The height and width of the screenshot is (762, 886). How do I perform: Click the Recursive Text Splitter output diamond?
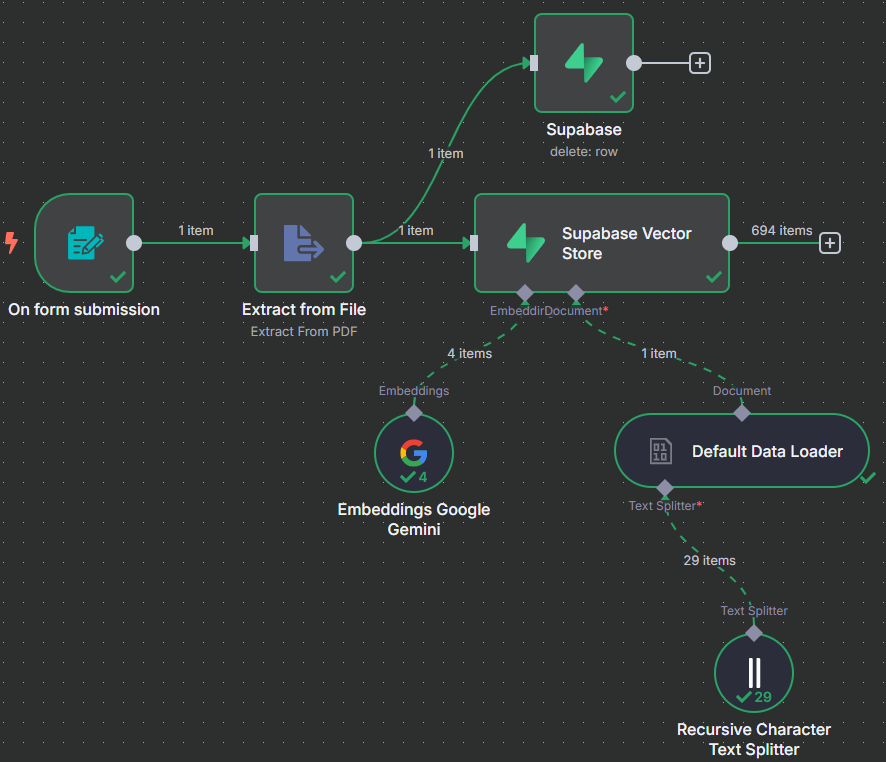754,634
